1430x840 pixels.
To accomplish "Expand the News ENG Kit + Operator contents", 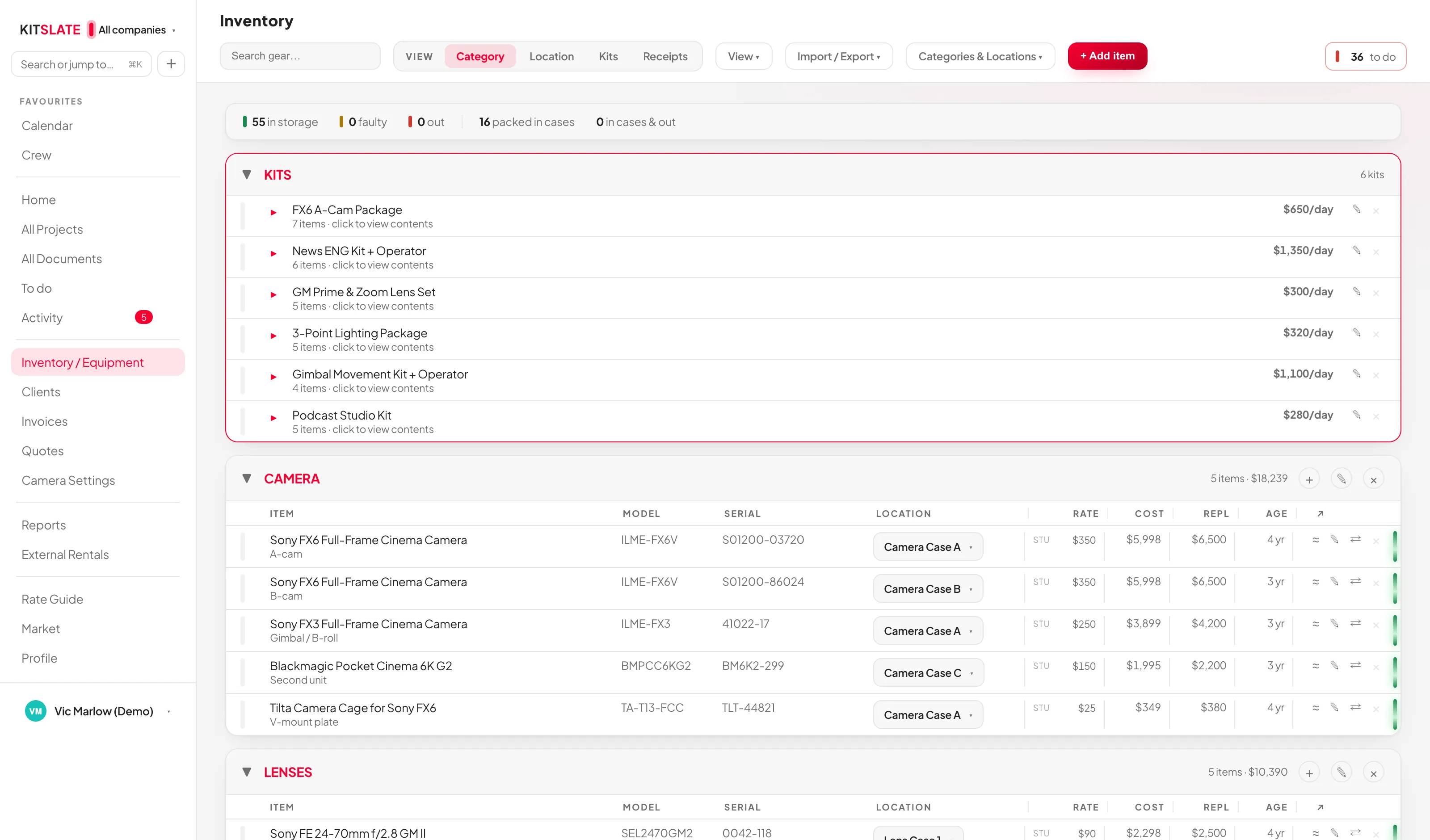I will (273, 253).
